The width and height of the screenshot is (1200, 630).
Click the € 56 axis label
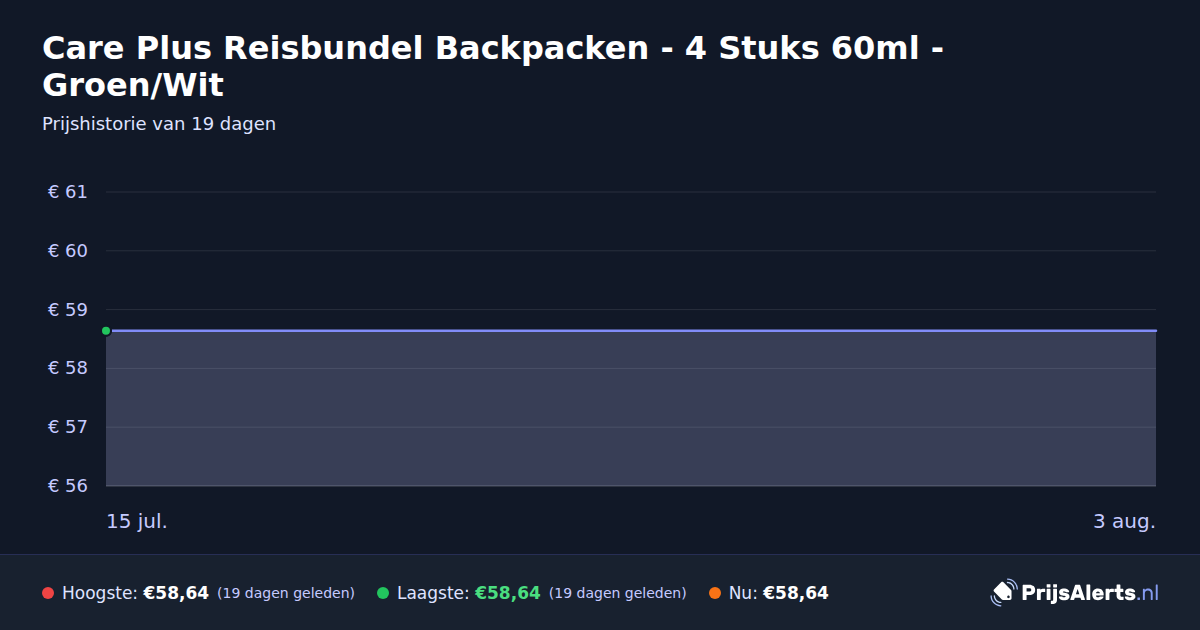click(x=68, y=486)
